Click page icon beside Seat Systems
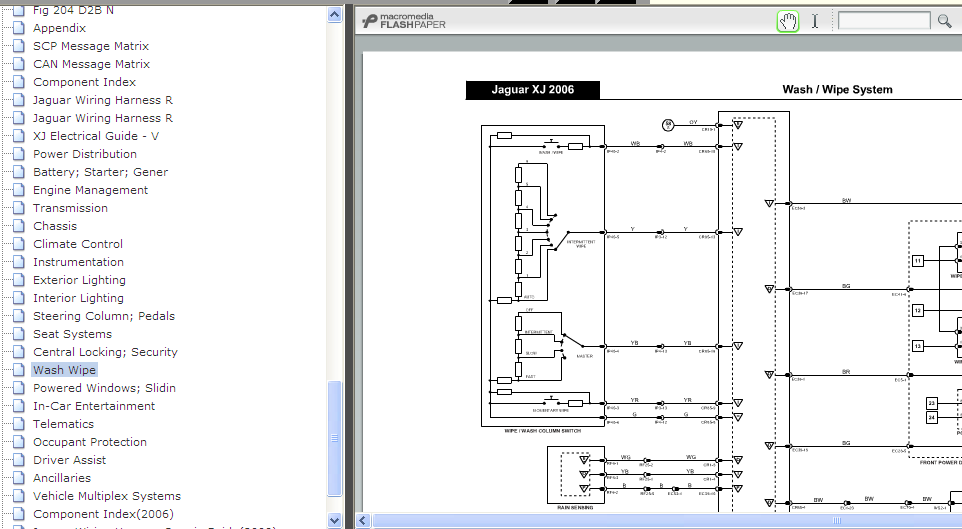Image resolution: width=962 pixels, height=529 pixels. [20, 333]
